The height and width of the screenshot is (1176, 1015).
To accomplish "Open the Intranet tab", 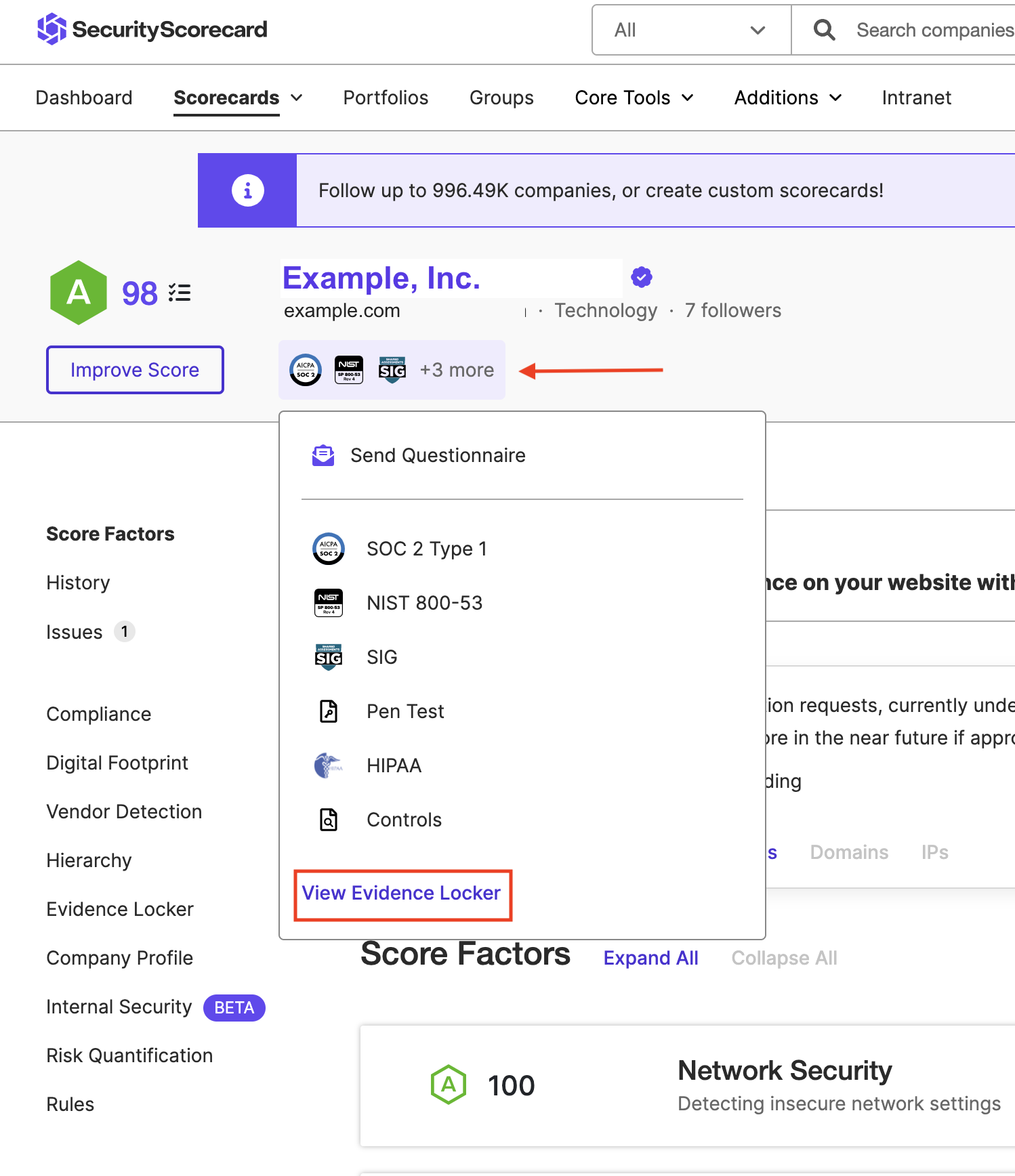I will 916,98.
